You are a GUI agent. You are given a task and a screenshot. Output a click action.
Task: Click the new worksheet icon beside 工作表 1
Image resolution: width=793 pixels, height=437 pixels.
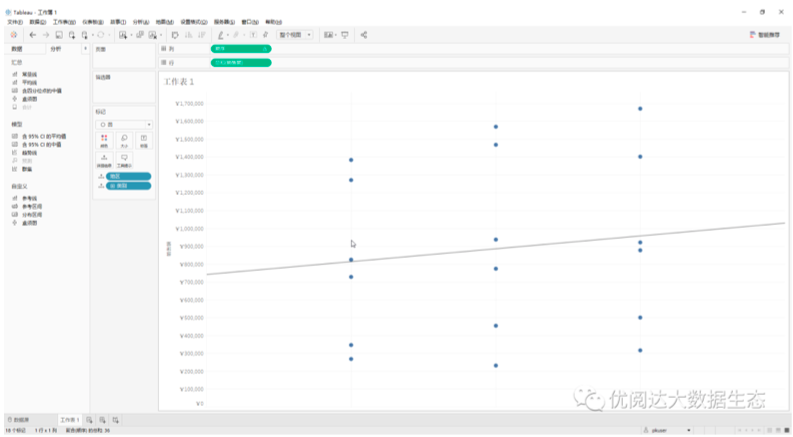click(89, 419)
